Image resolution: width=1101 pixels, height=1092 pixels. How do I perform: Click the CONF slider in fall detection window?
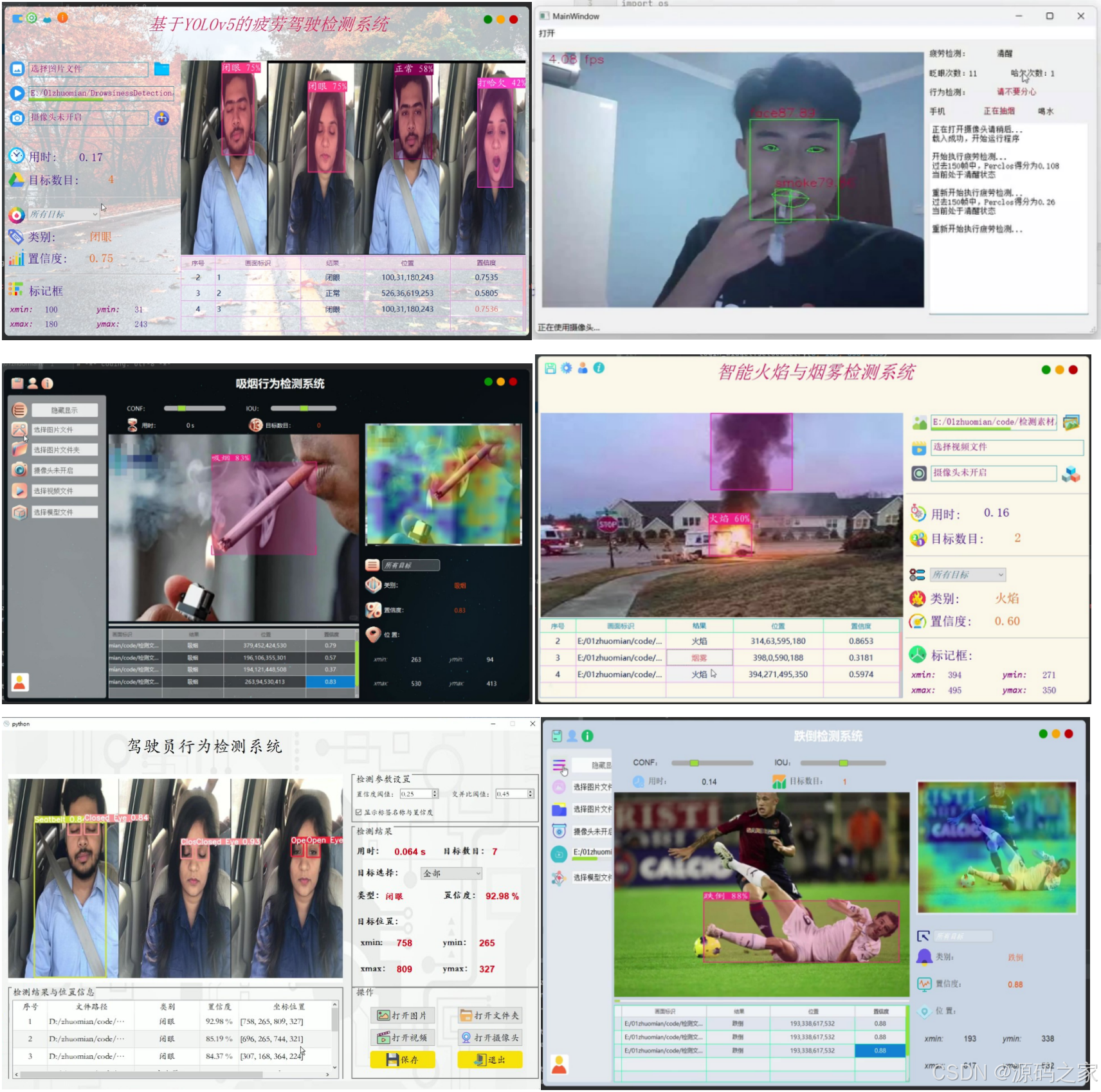[712, 763]
